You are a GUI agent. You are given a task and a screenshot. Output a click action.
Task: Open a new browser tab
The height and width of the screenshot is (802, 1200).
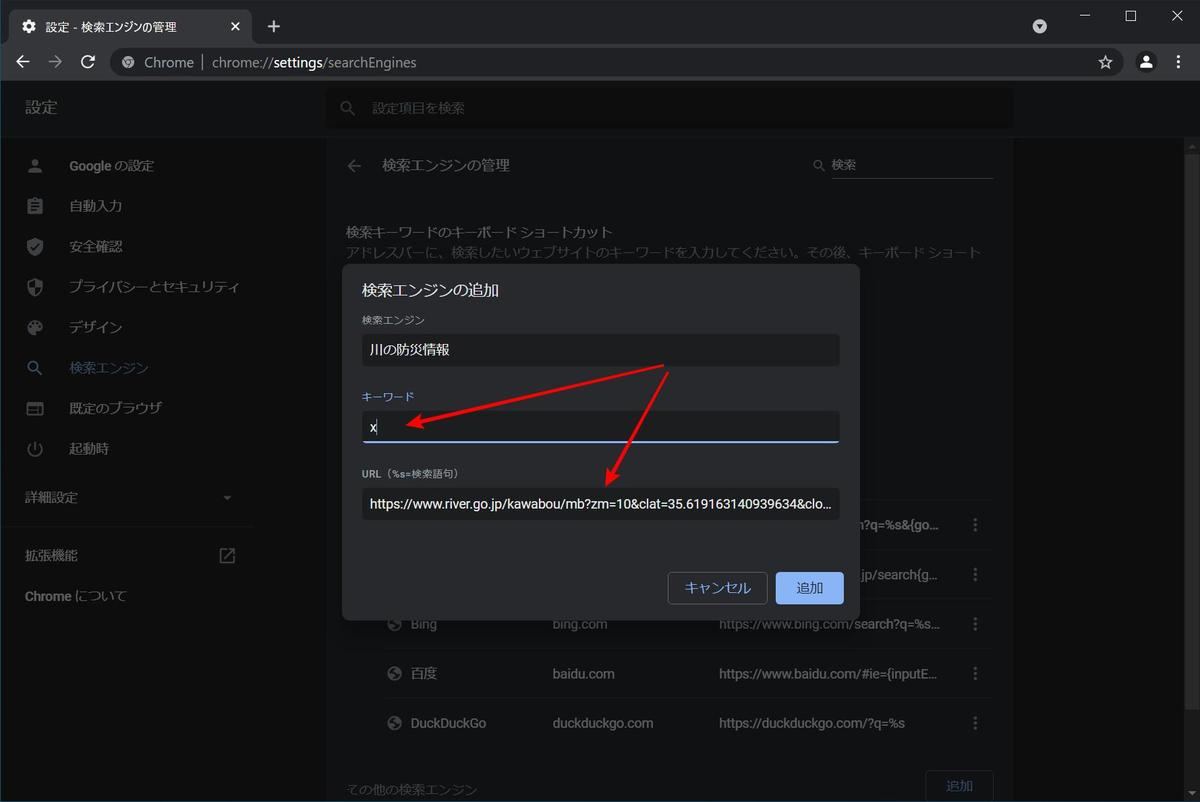click(x=273, y=26)
